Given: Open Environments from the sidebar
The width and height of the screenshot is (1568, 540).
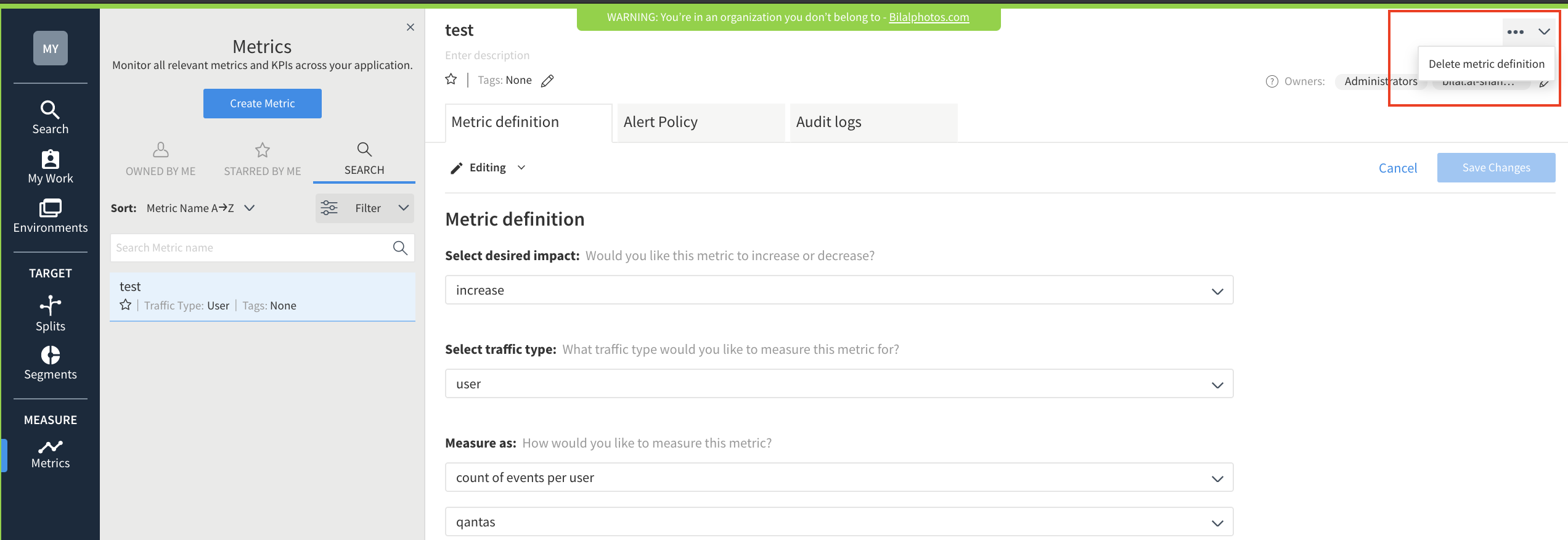Looking at the screenshot, I should pos(51,216).
